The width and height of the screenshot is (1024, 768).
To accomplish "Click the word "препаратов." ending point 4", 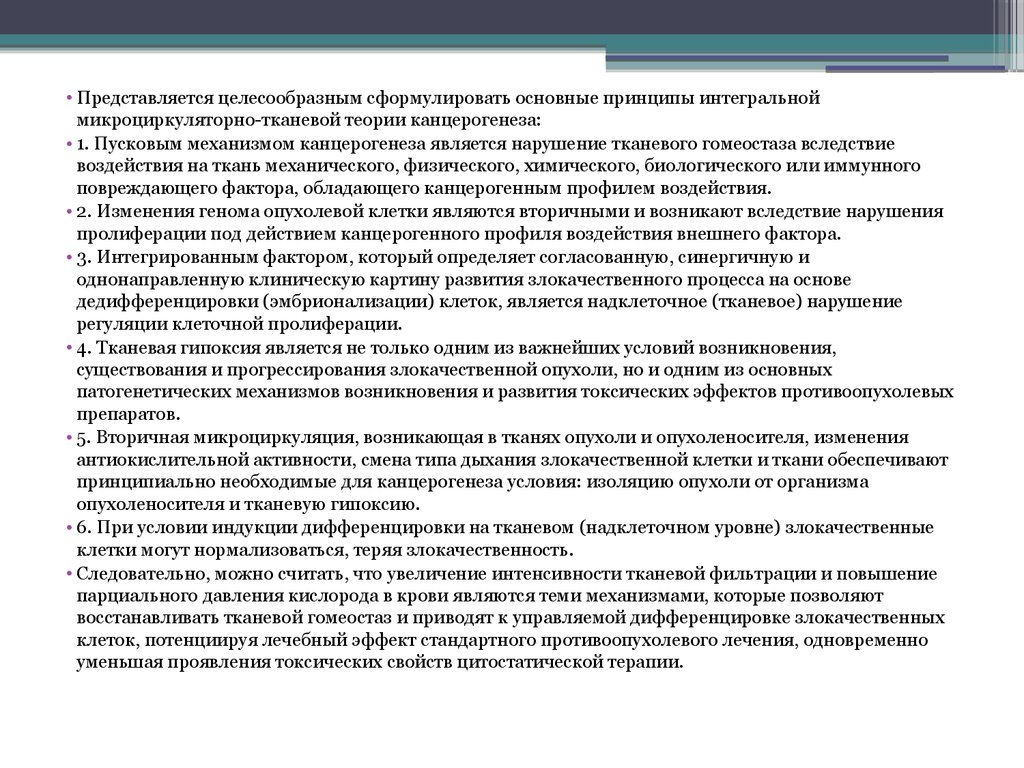I will click(x=115, y=413).
